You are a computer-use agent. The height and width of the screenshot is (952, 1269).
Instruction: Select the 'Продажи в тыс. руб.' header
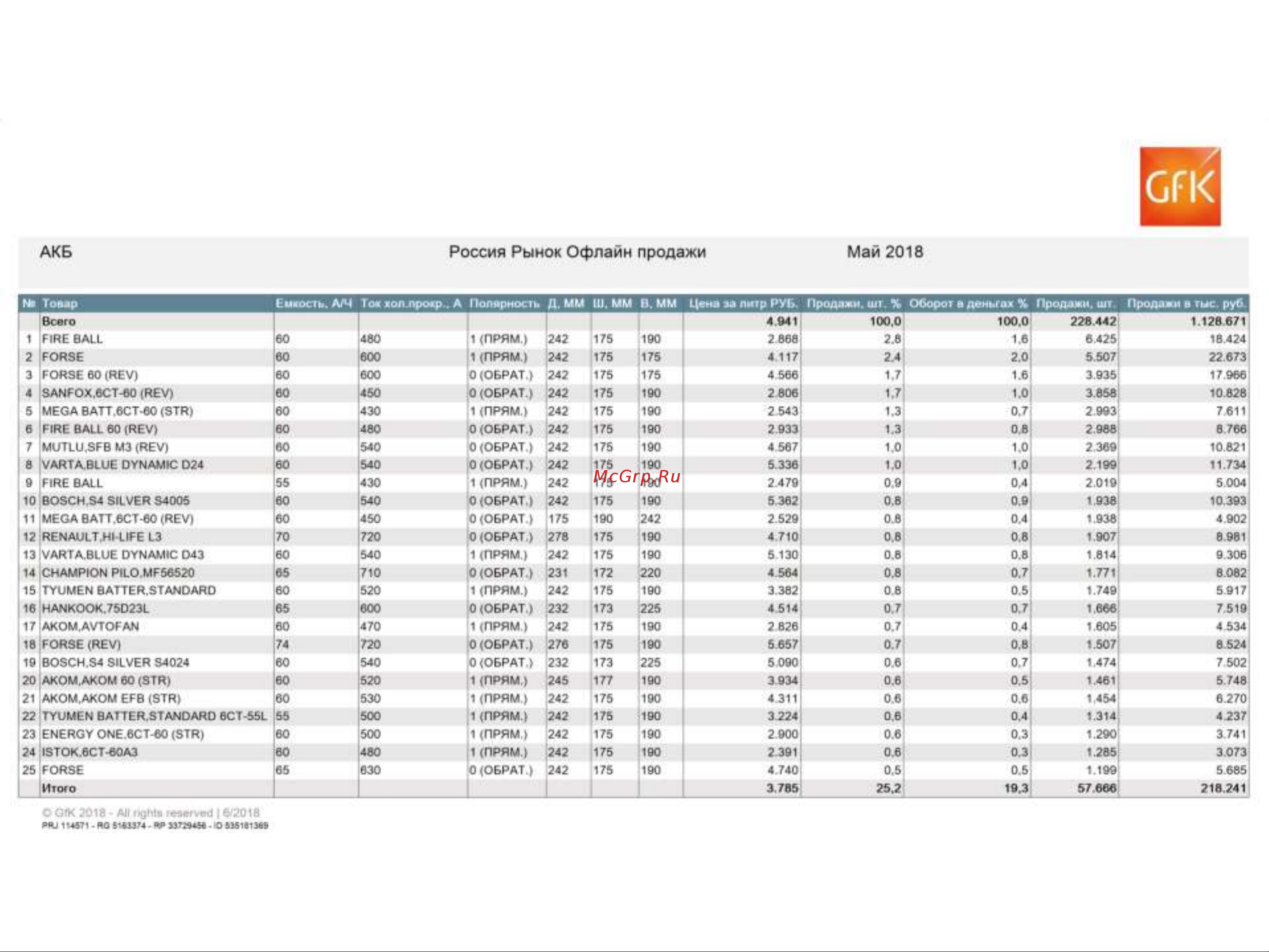pyautogui.click(x=1186, y=304)
